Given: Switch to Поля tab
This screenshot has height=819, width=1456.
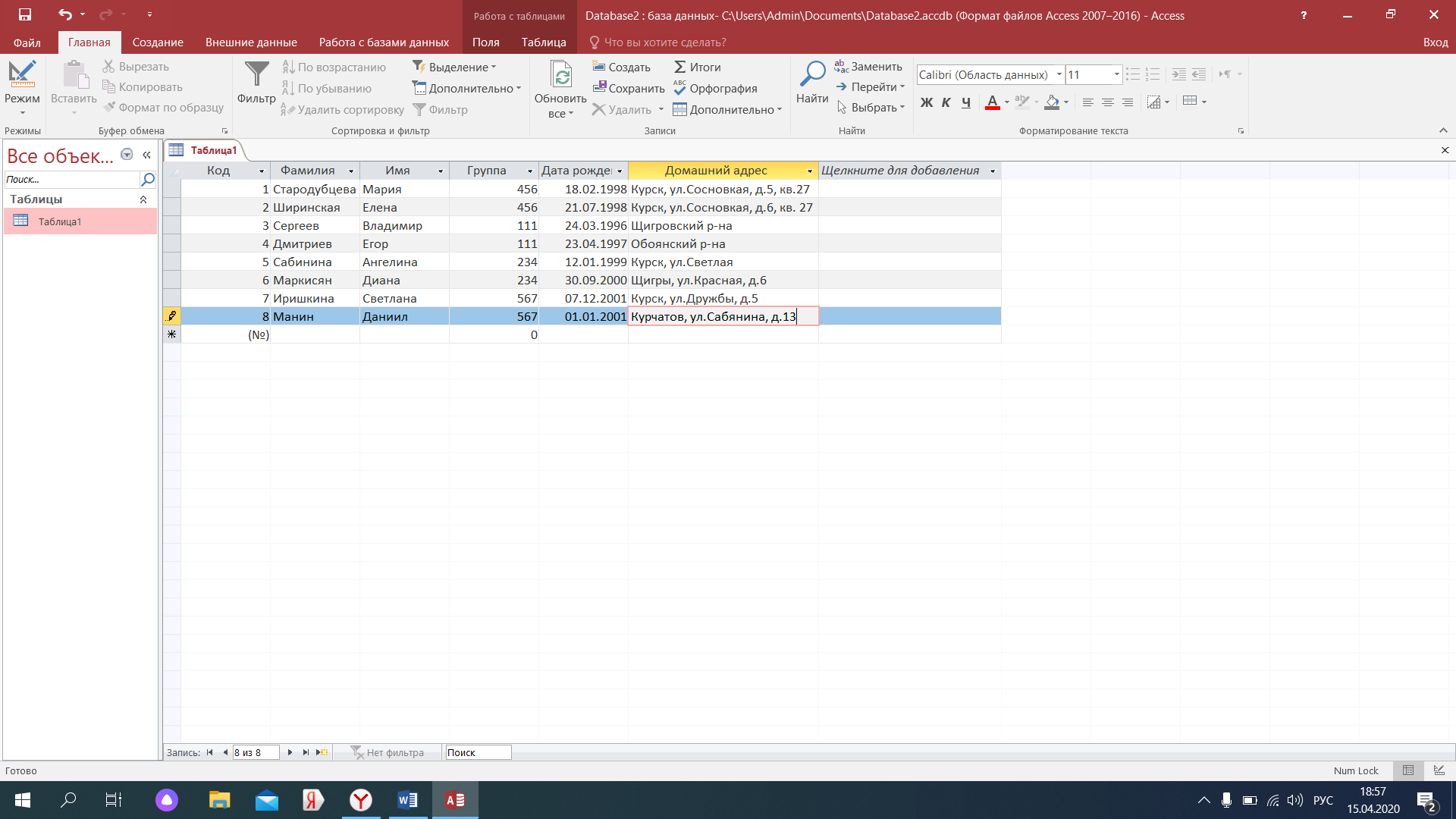Looking at the screenshot, I should [x=485, y=42].
